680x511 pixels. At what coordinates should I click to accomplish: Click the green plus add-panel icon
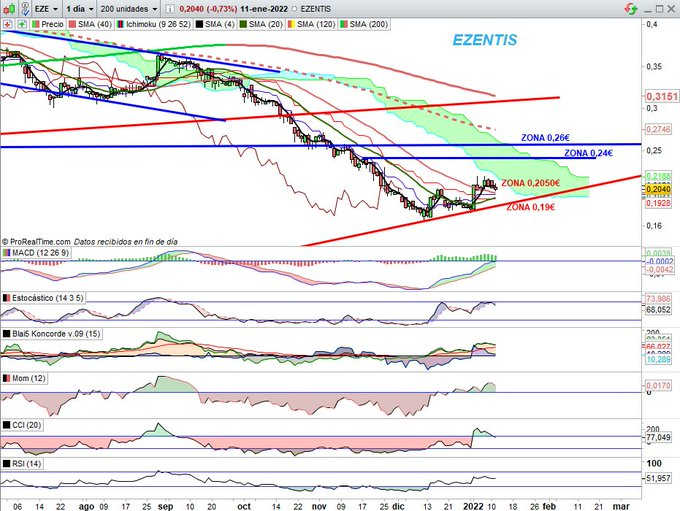click(22, 24)
